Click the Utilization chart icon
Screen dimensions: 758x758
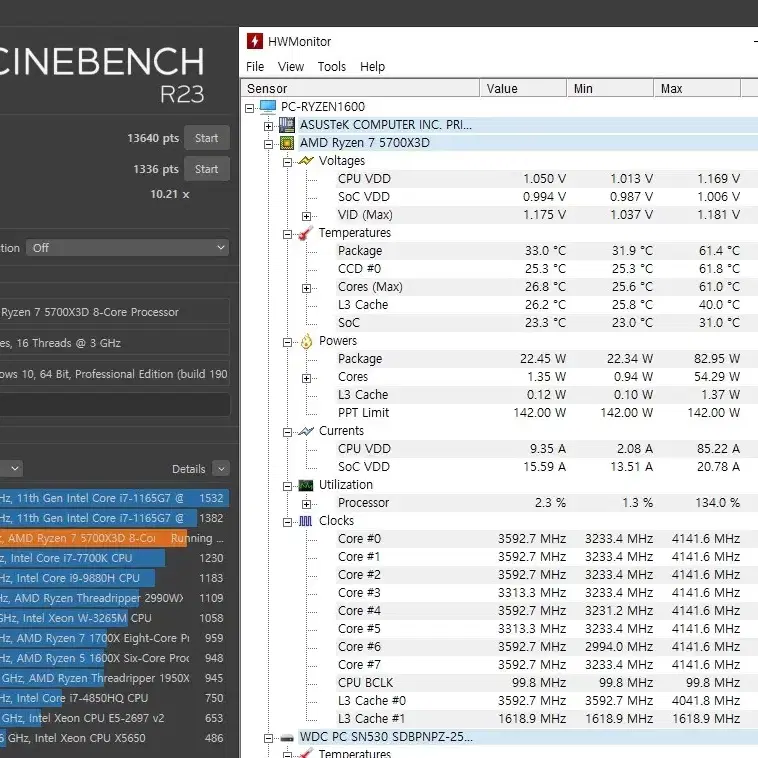click(306, 485)
